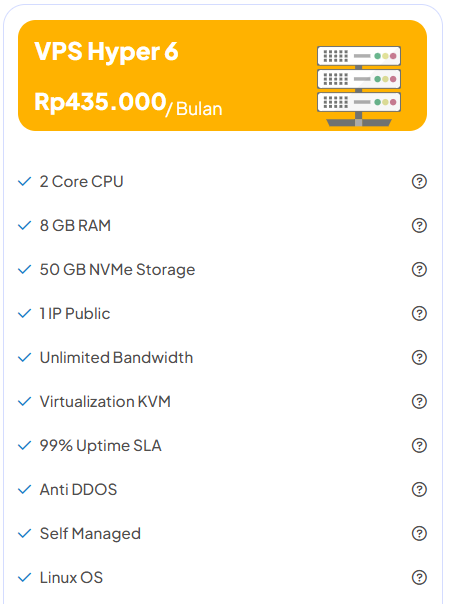Click question mark beside 50 GB NVMe Storage

(419, 269)
